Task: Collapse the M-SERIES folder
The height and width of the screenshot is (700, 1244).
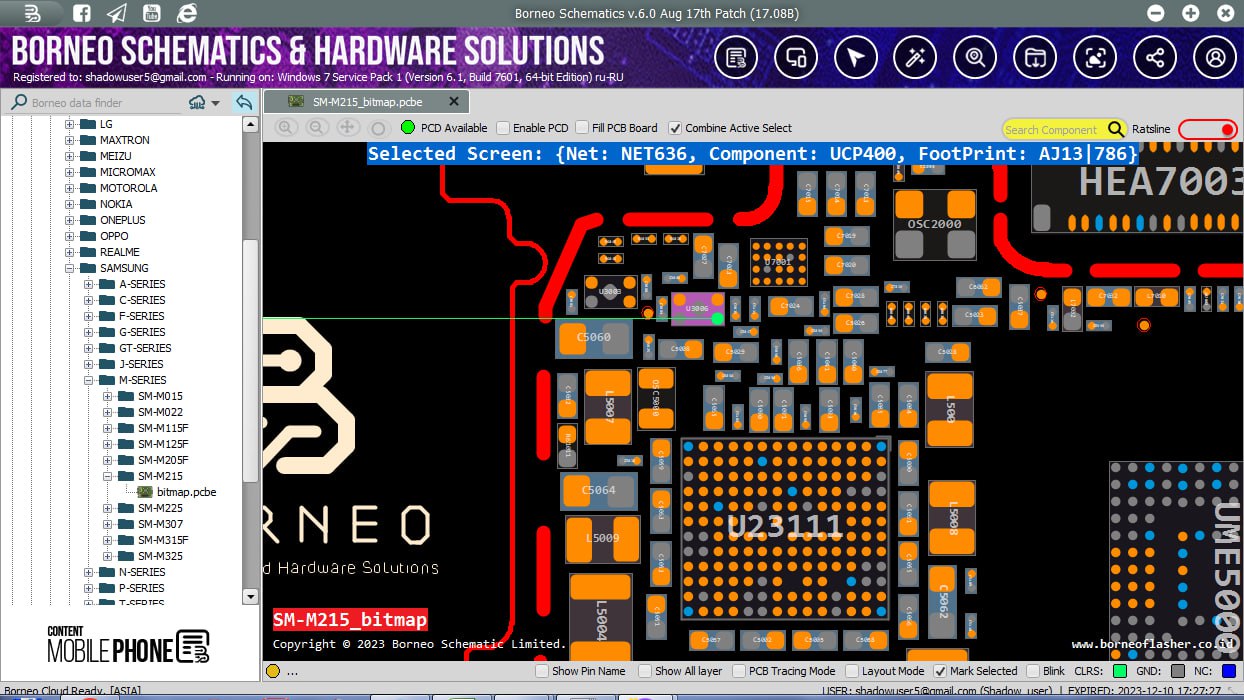Action: [89, 380]
